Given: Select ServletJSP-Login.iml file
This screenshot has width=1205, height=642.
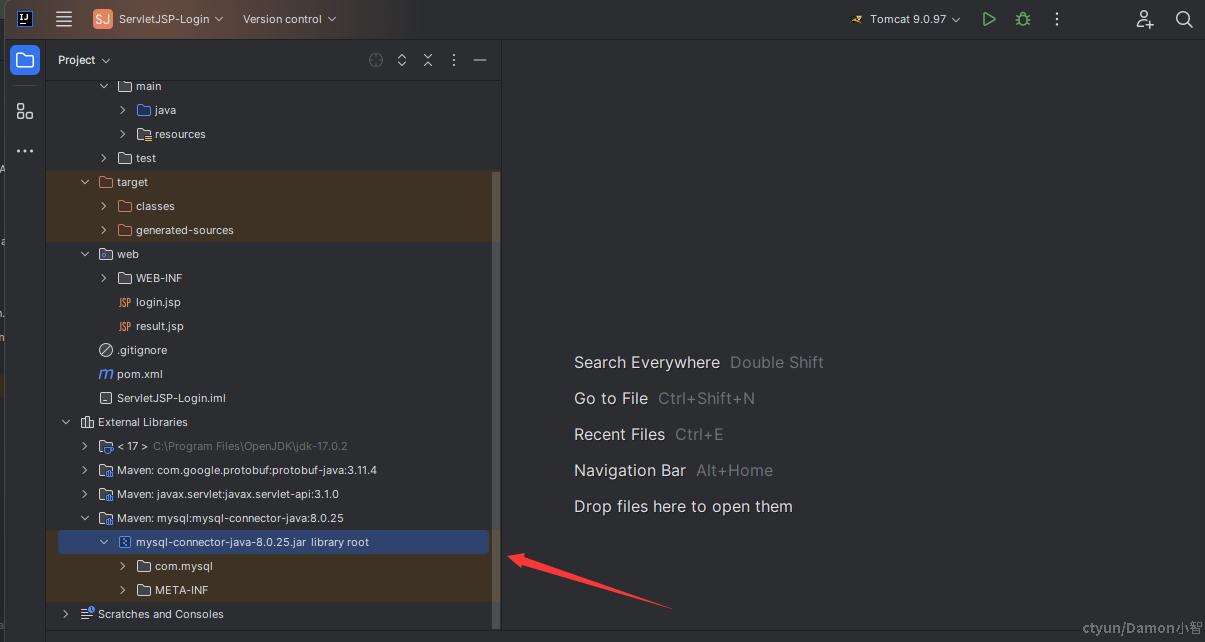Looking at the screenshot, I should (171, 398).
